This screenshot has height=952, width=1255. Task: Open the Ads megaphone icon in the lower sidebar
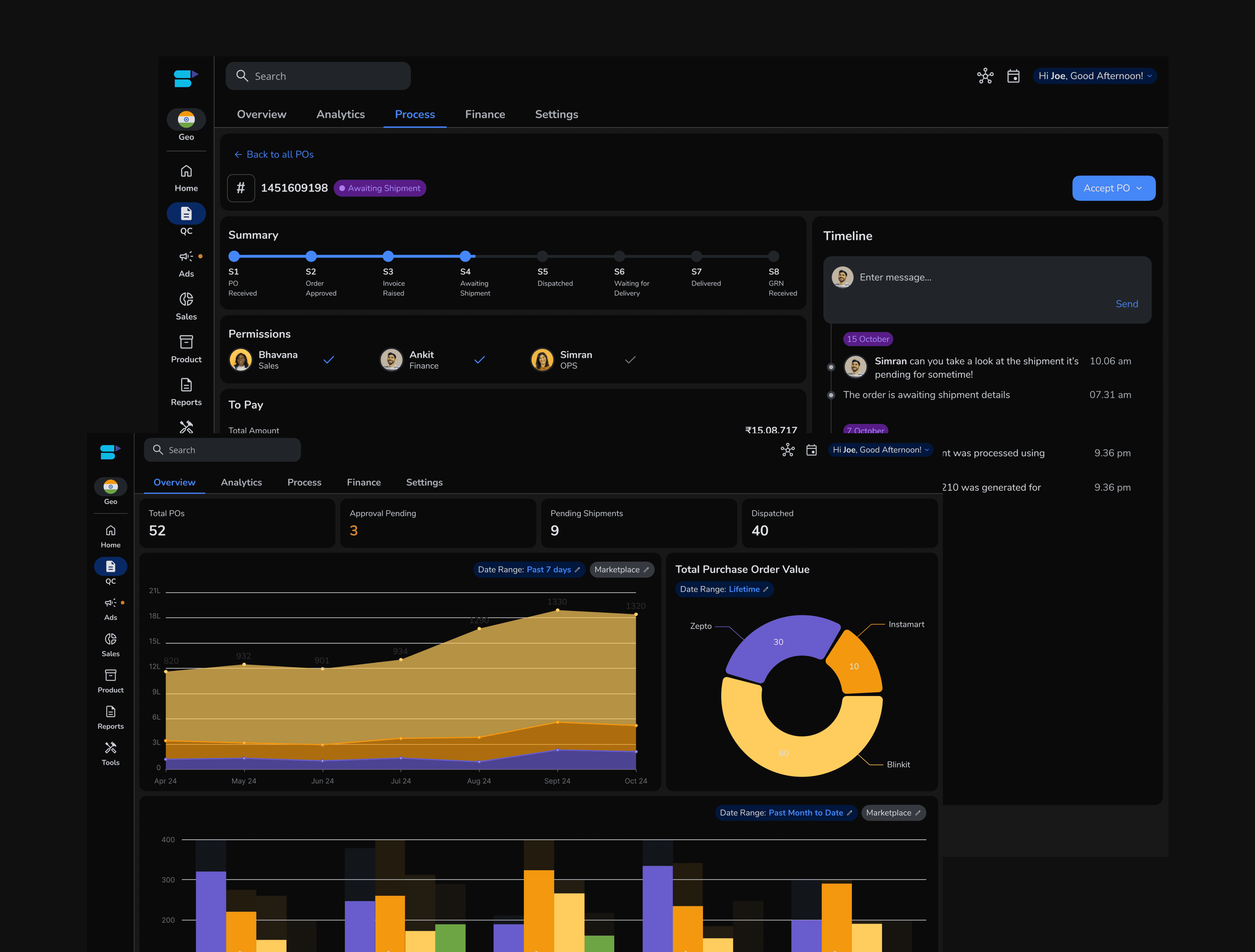[x=111, y=603]
